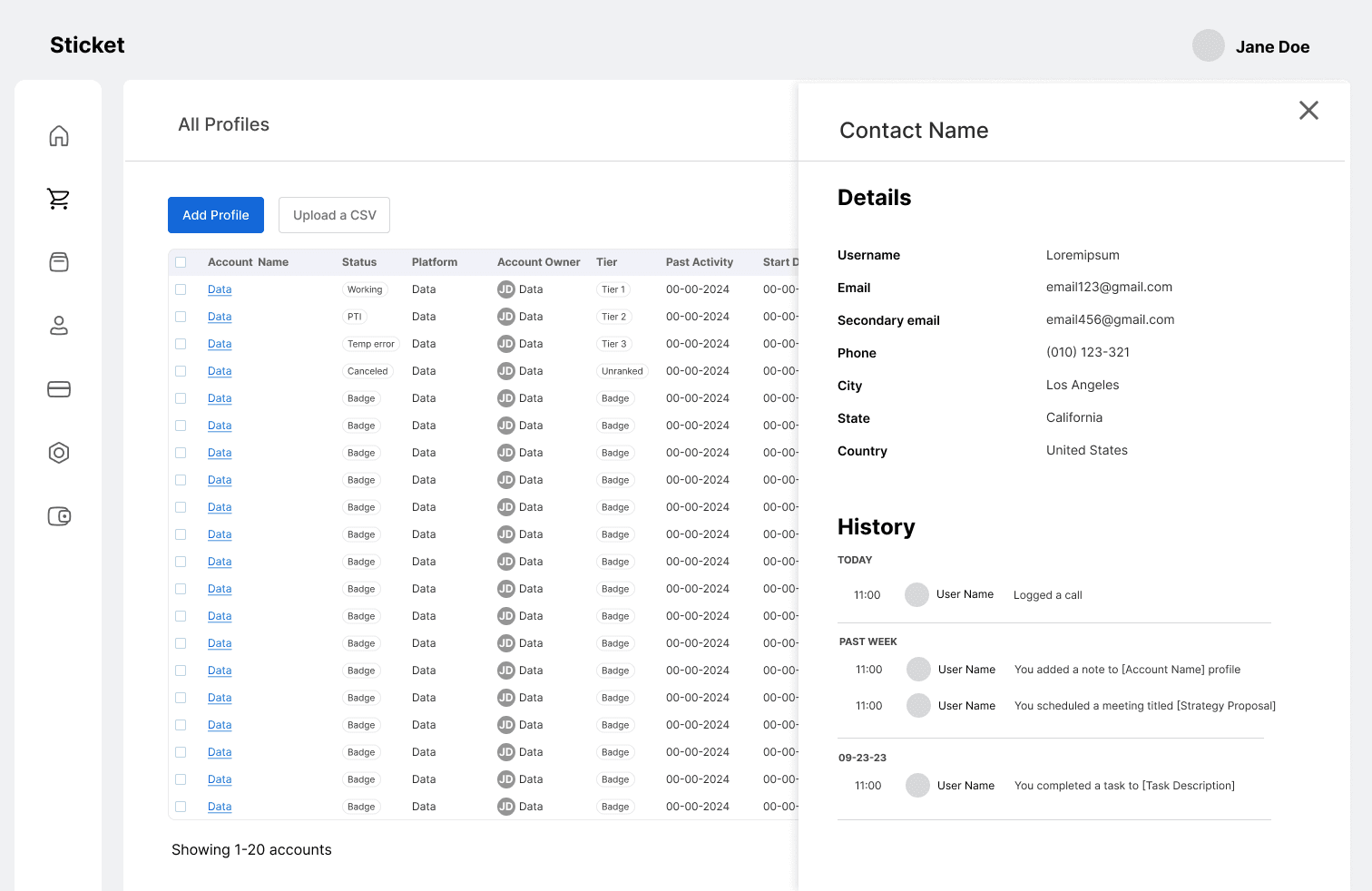Open the archive box sidebar icon

pos(59,262)
